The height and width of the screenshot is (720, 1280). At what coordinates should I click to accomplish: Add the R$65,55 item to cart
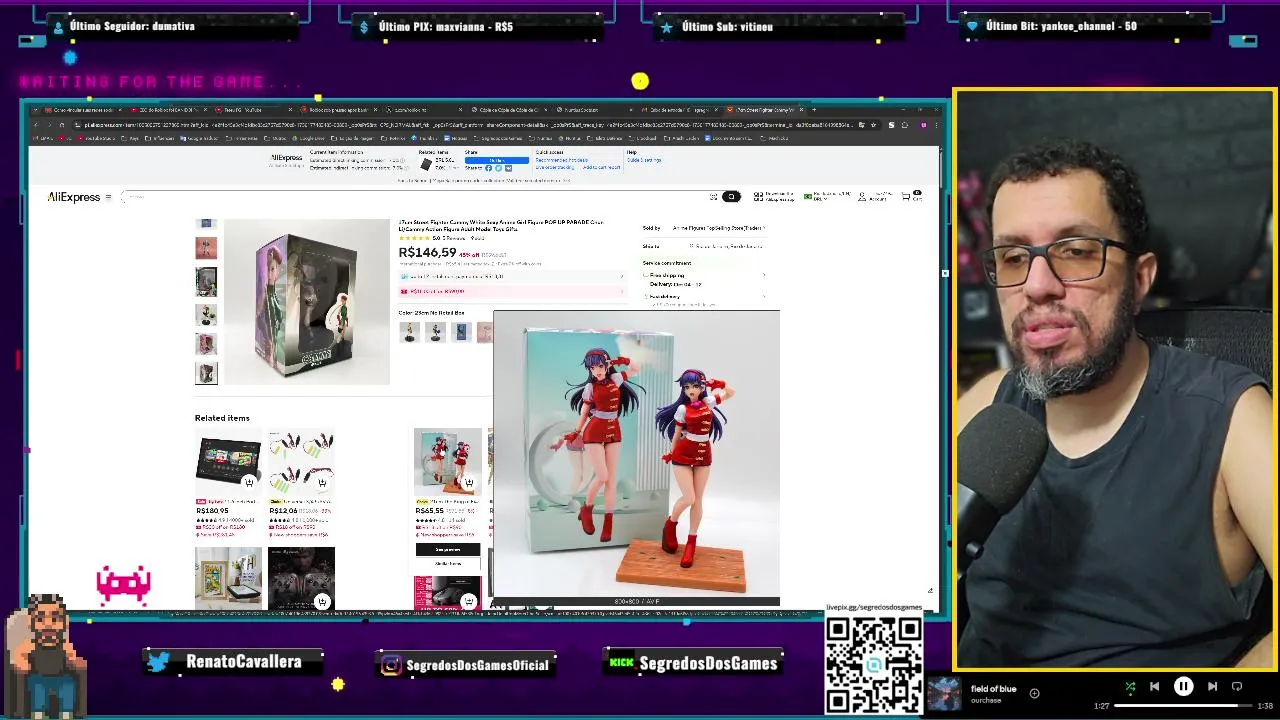(468, 483)
